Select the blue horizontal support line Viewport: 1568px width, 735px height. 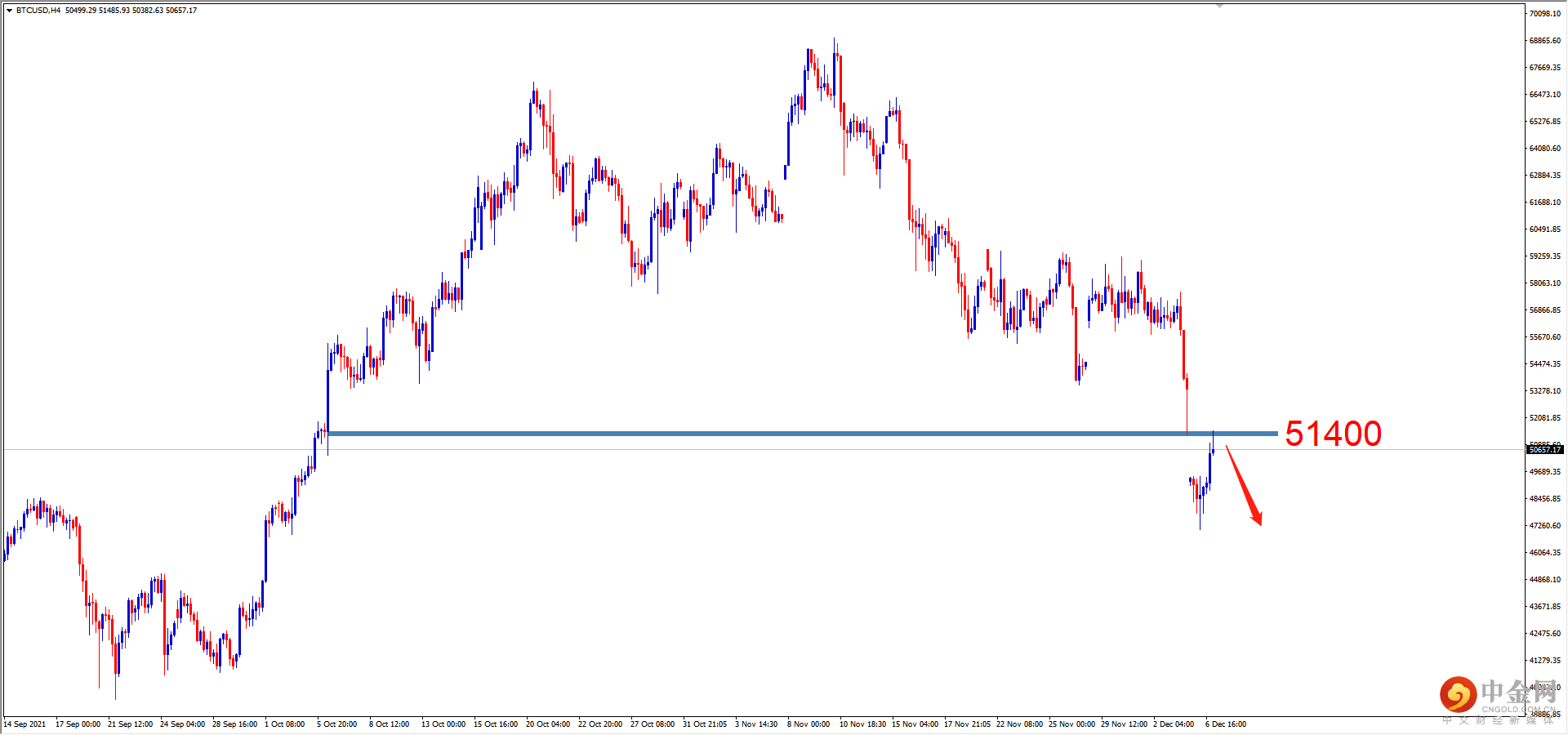802,434
